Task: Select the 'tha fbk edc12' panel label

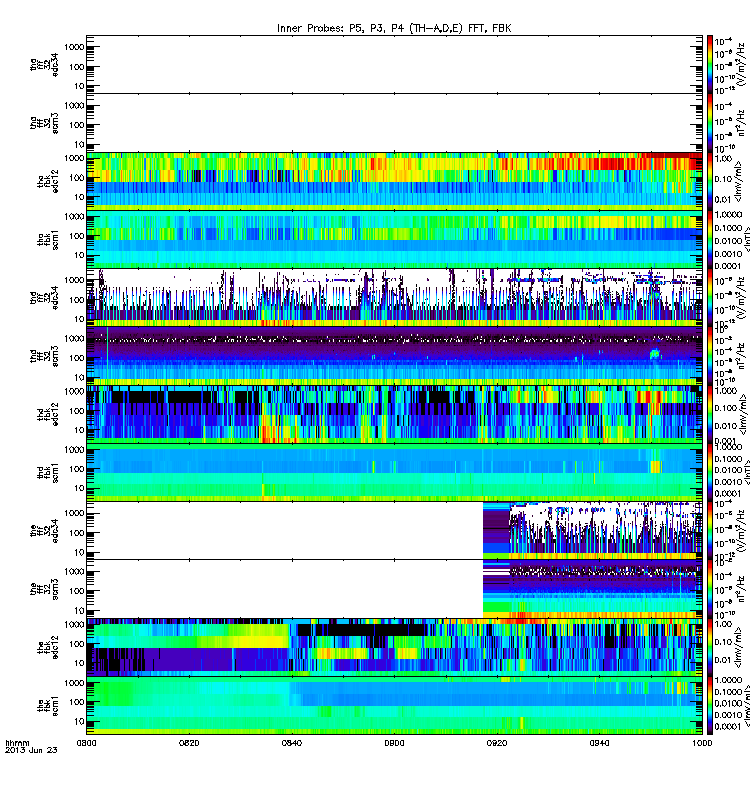Action: tap(48, 181)
